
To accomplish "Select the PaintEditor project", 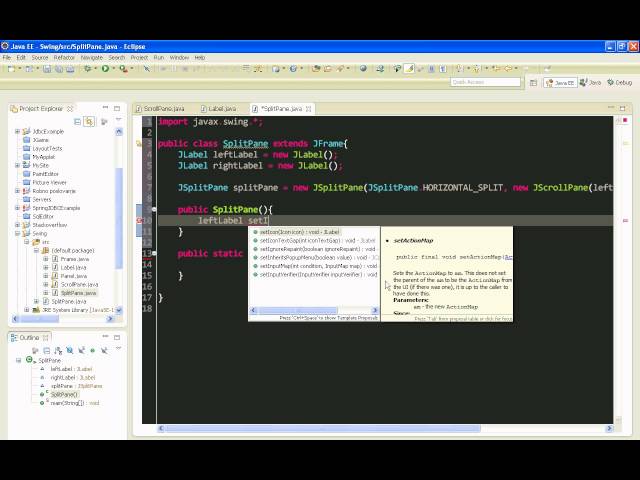I will pos(41,174).
